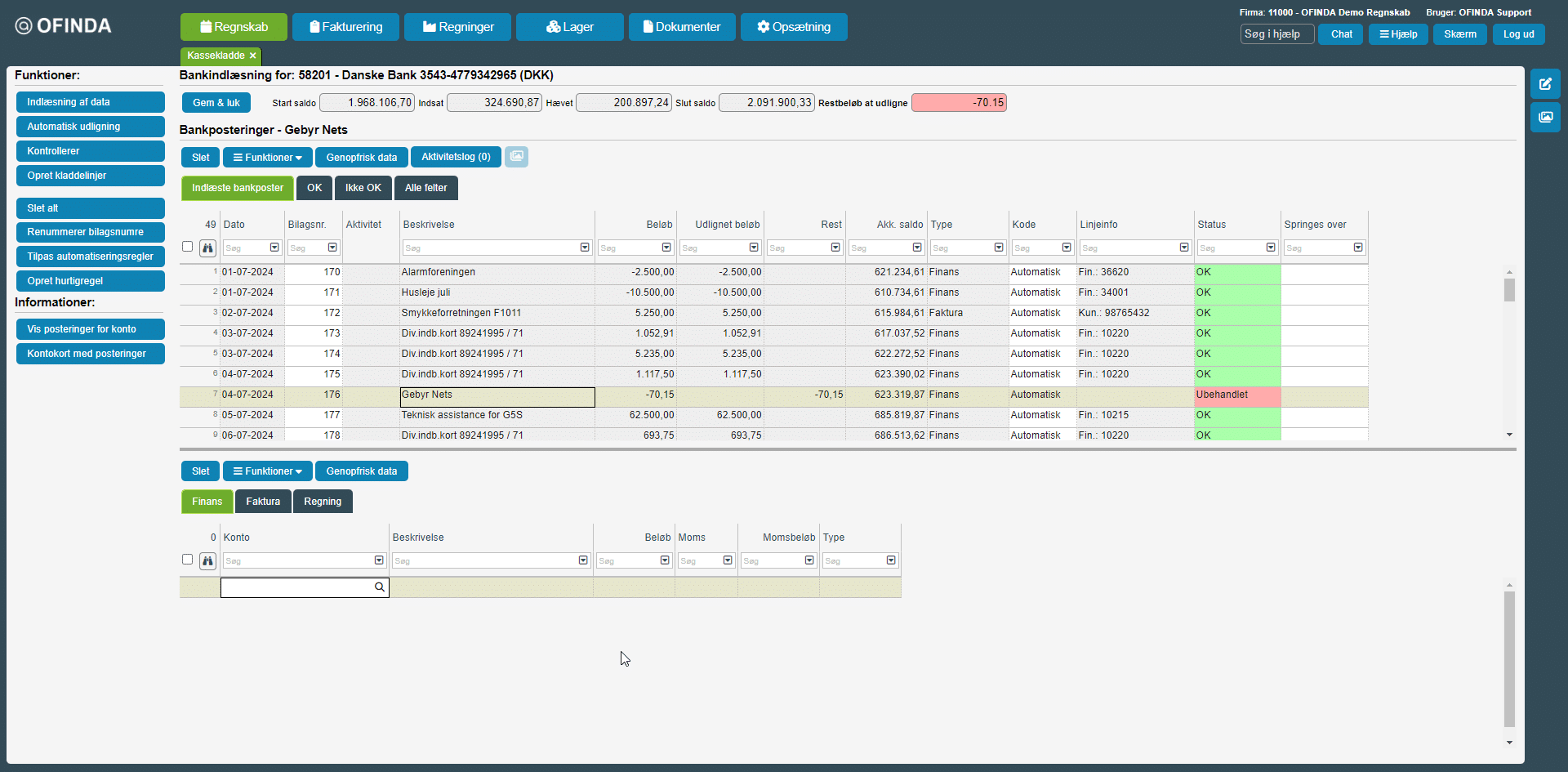This screenshot has width=1568, height=772.
Task: Switch to the Ikke OK tab
Action: point(363,188)
